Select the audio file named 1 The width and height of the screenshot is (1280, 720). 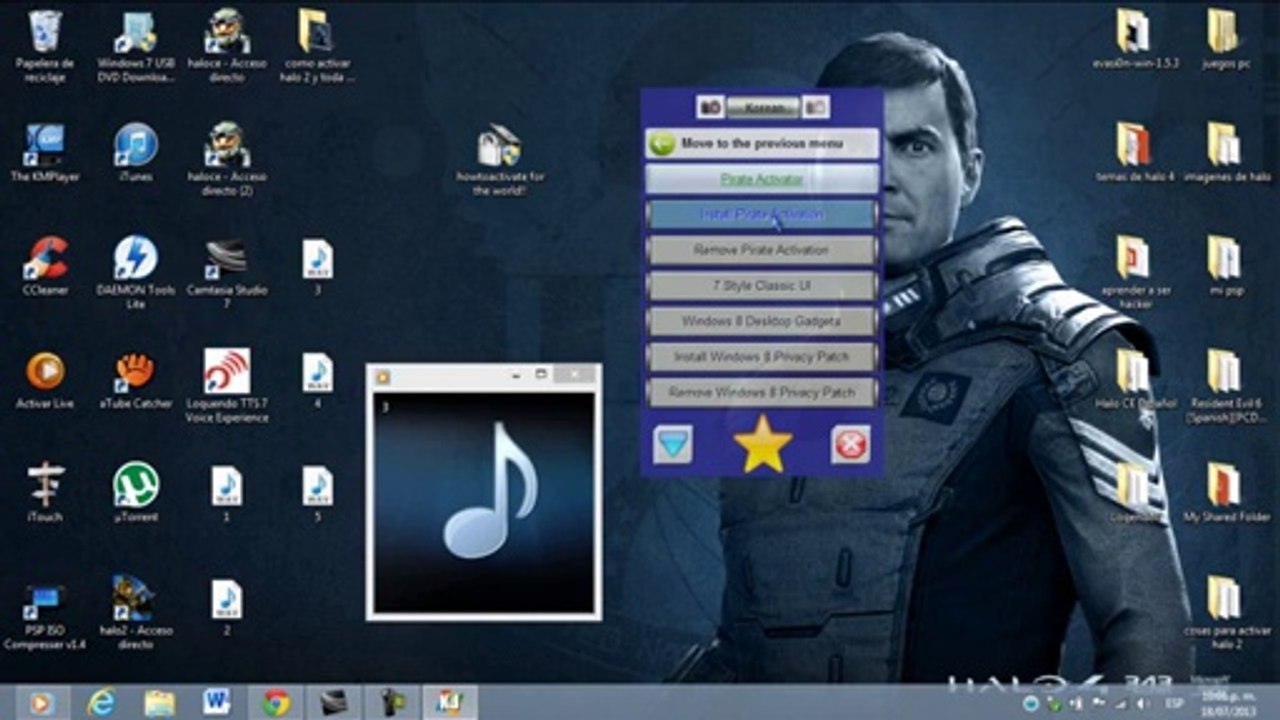(227, 493)
